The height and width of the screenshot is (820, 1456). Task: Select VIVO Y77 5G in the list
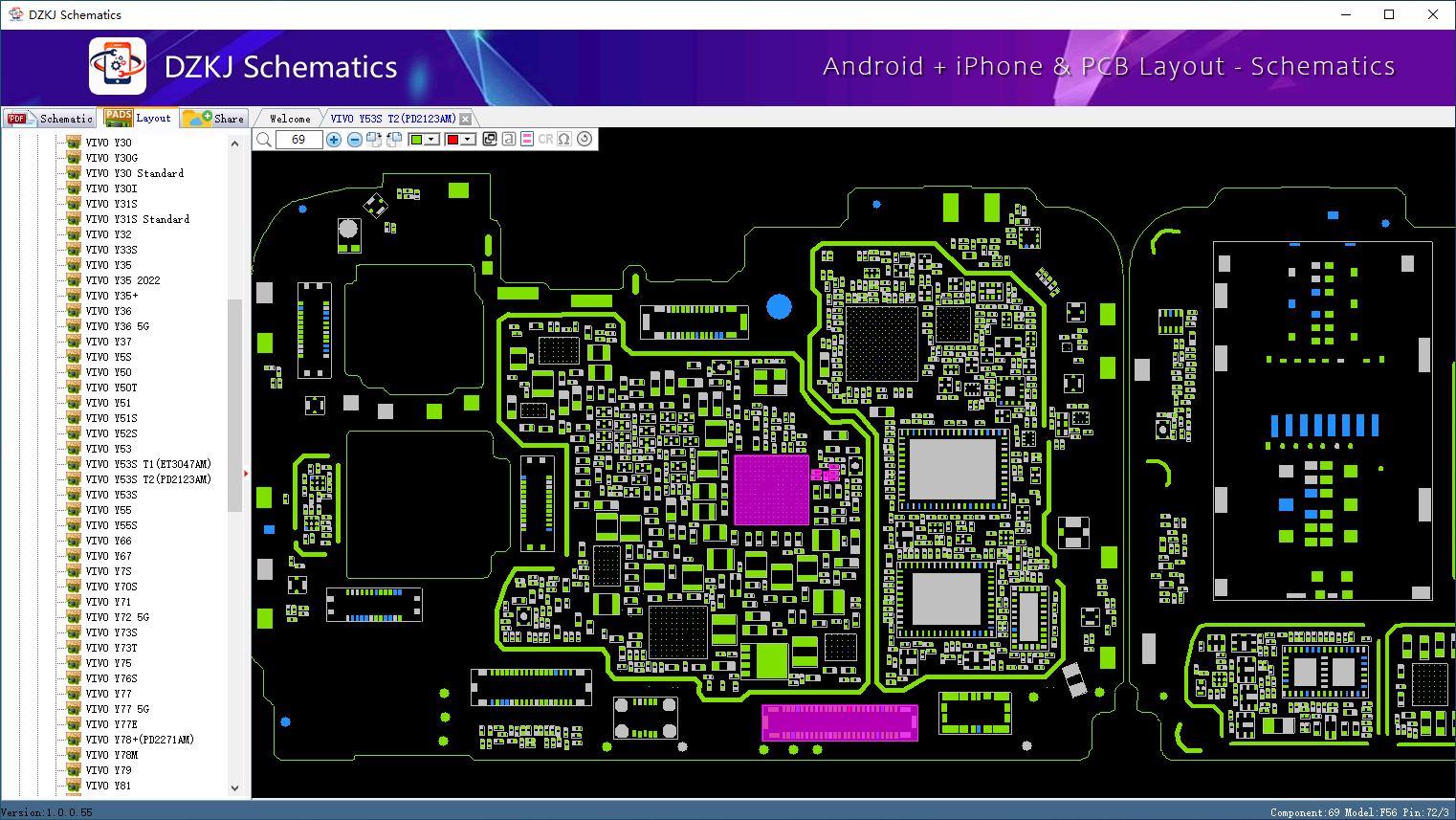point(118,709)
